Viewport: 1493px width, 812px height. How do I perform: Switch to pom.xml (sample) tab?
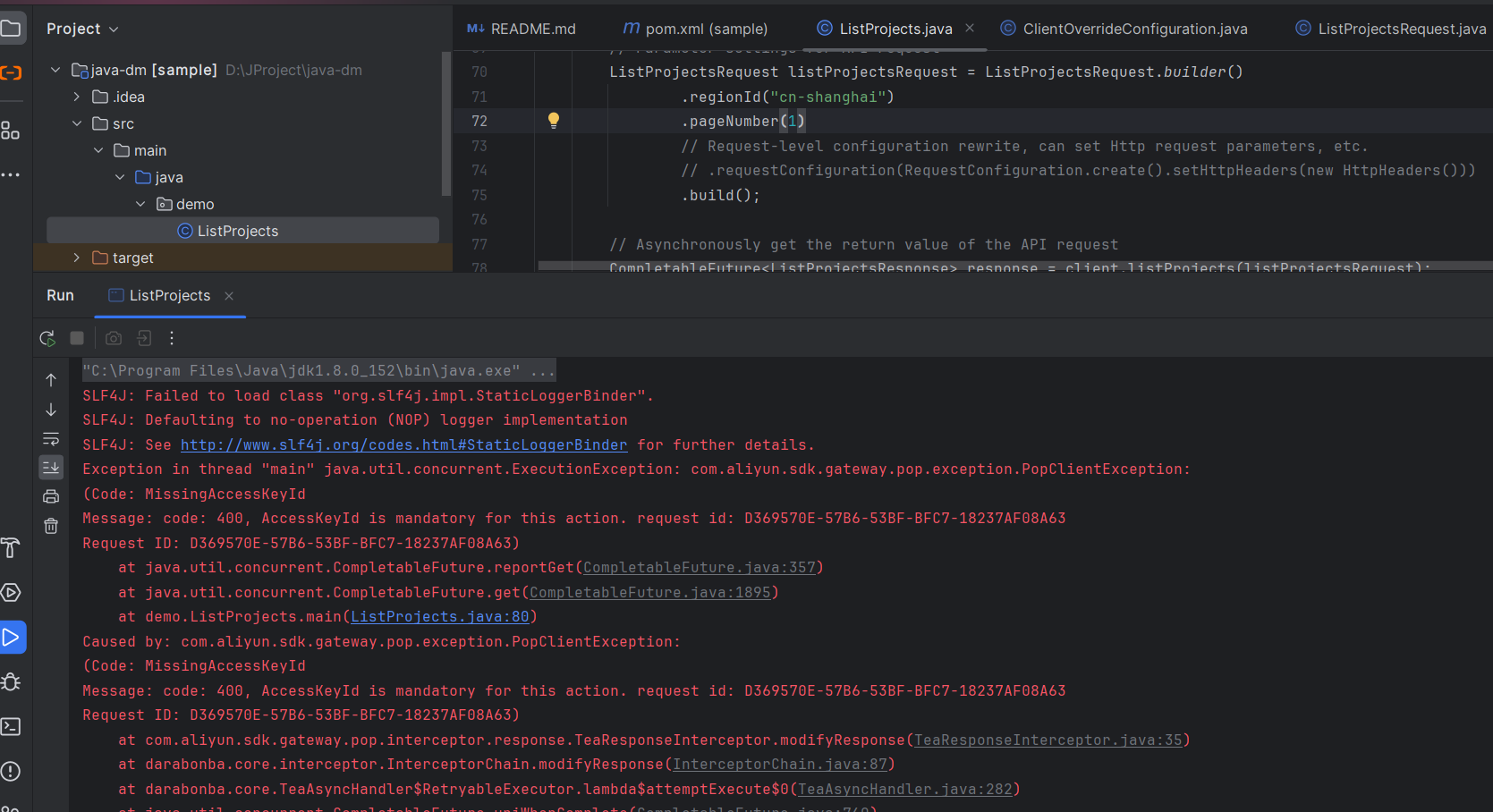(x=695, y=29)
